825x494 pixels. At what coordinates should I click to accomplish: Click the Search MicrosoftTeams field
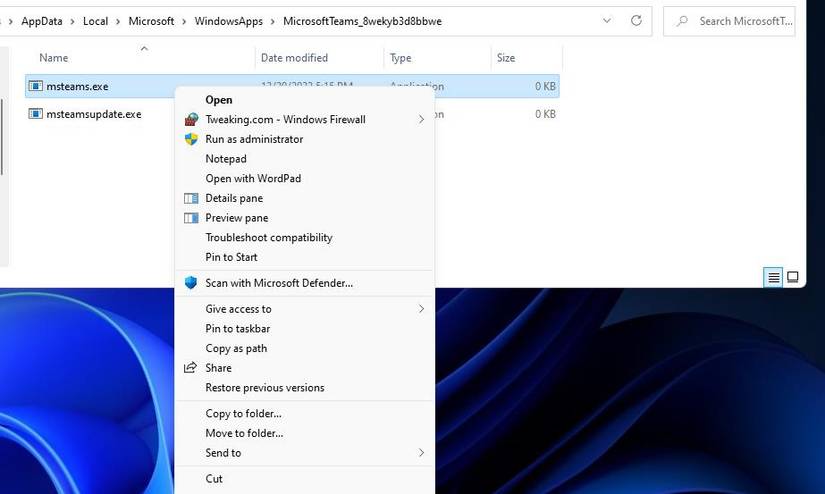point(729,21)
